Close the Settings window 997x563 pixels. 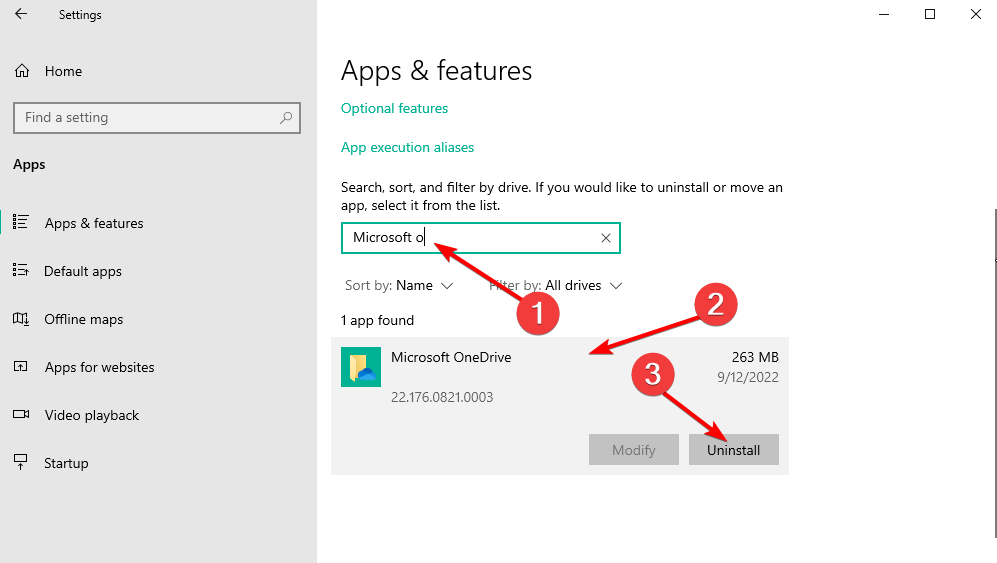(975, 14)
